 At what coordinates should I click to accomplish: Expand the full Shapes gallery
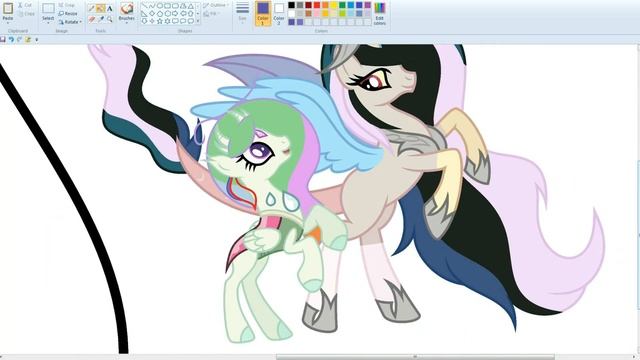(198, 21)
